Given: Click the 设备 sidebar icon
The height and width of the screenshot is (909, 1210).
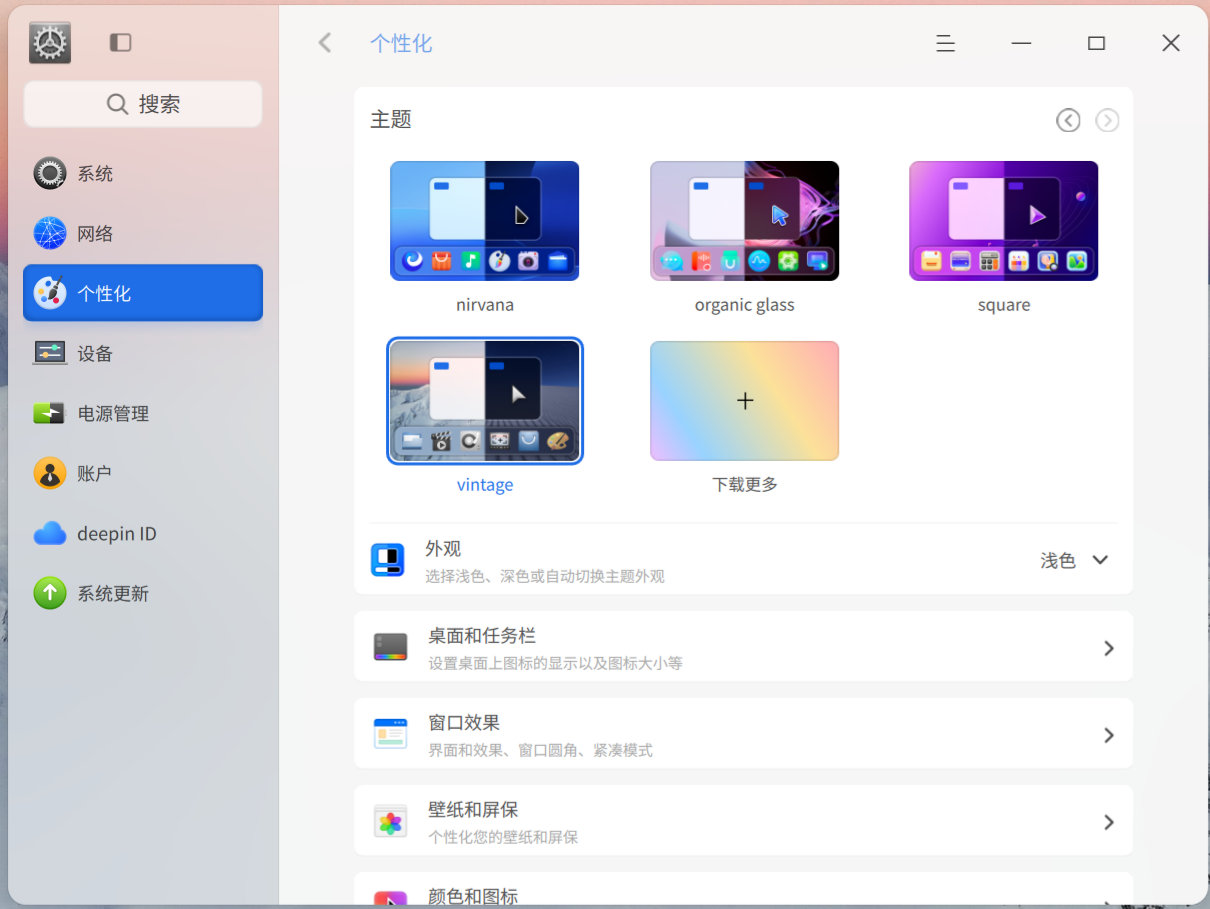Looking at the screenshot, I should click(x=50, y=353).
